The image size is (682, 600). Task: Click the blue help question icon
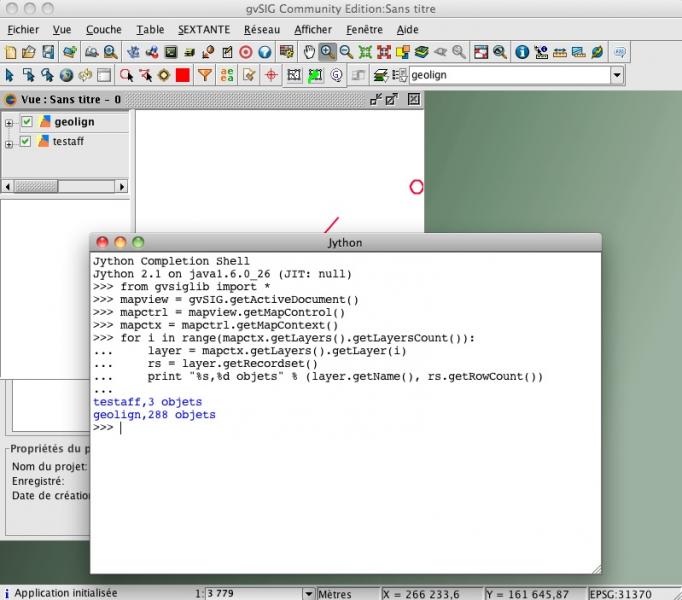click(x=265, y=51)
